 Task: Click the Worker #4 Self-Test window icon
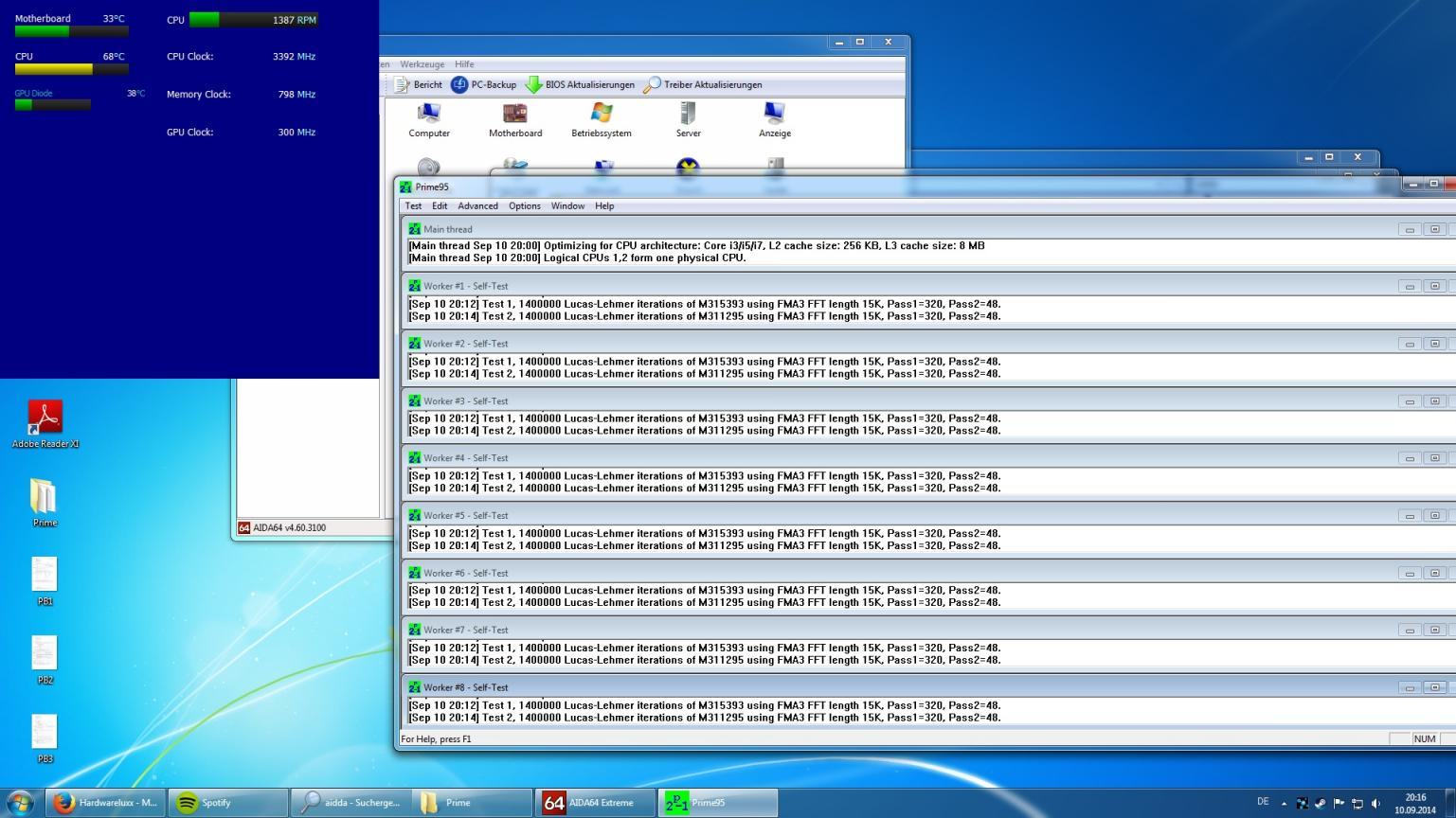pyautogui.click(x=414, y=457)
